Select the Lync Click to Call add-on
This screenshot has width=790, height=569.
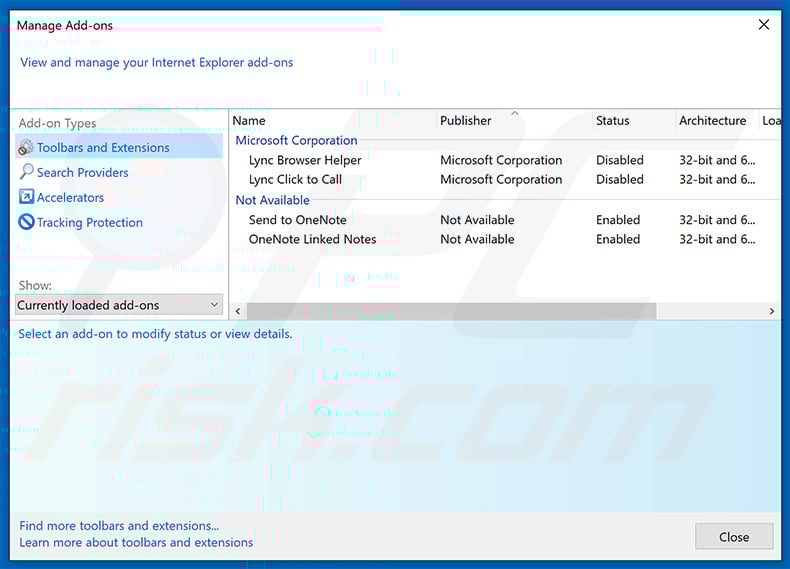coord(295,179)
